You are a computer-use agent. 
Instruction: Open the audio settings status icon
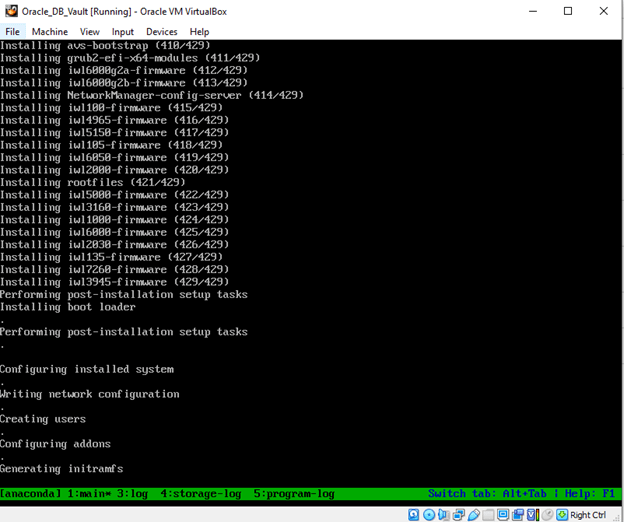pyautogui.click(x=444, y=515)
